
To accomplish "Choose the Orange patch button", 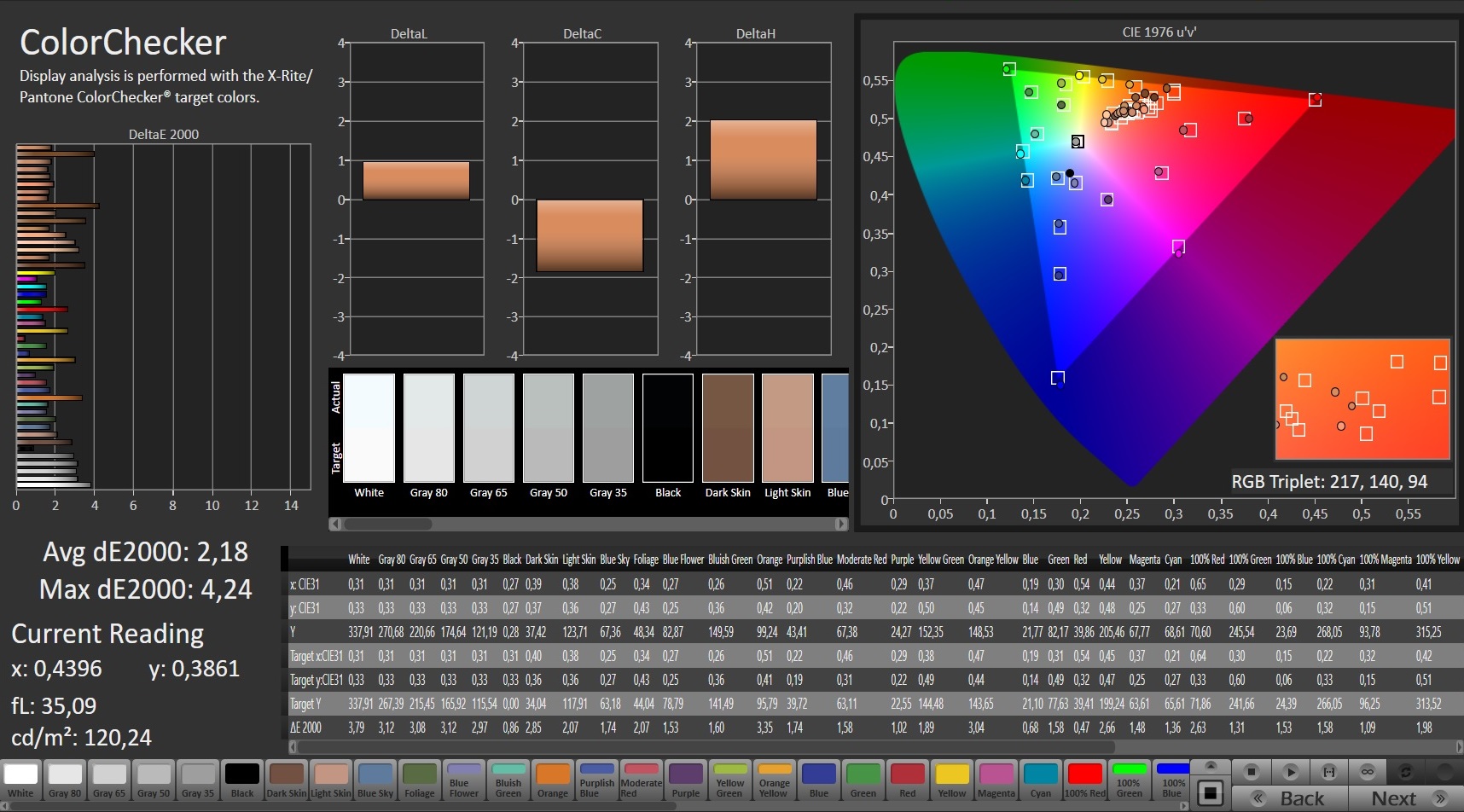I will click(553, 780).
